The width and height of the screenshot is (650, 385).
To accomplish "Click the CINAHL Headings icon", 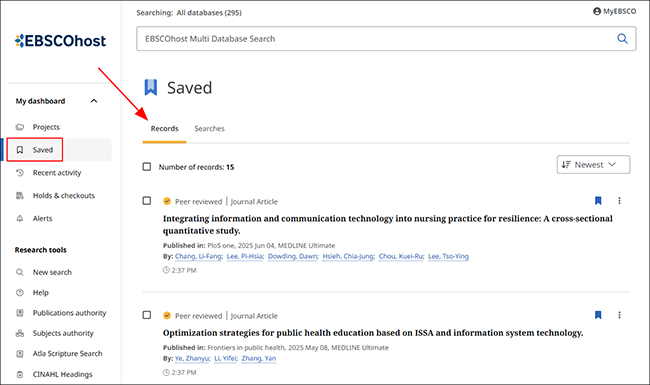I will [19, 374].
